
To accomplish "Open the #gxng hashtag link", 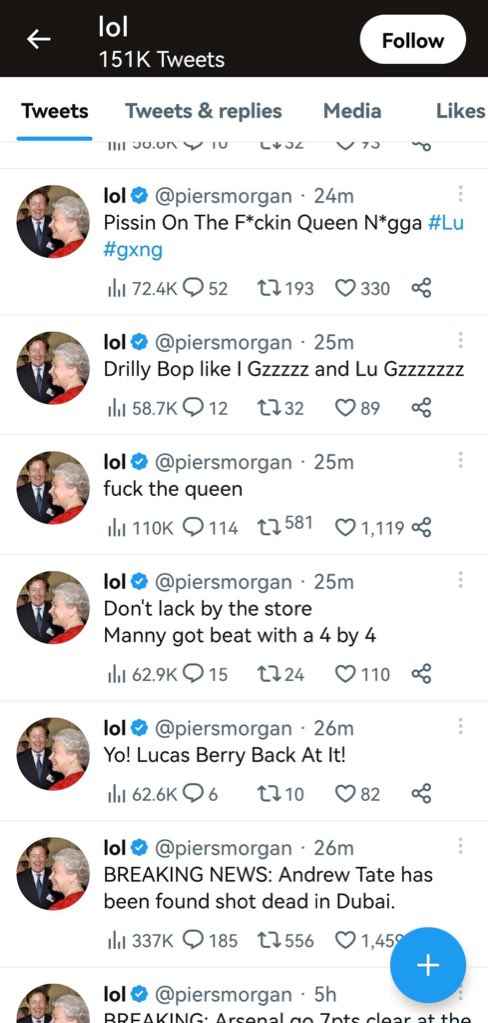I will [133, 250].
